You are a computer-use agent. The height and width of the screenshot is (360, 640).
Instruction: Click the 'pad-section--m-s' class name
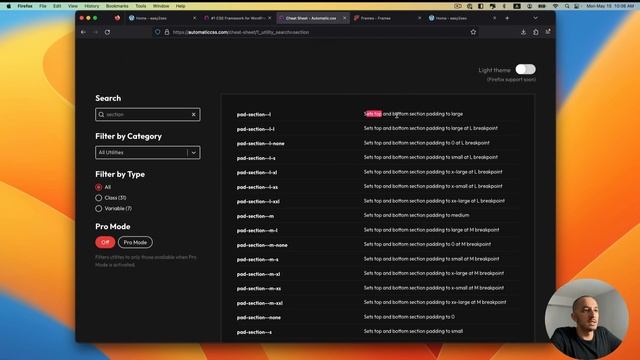tap(258, 260)
